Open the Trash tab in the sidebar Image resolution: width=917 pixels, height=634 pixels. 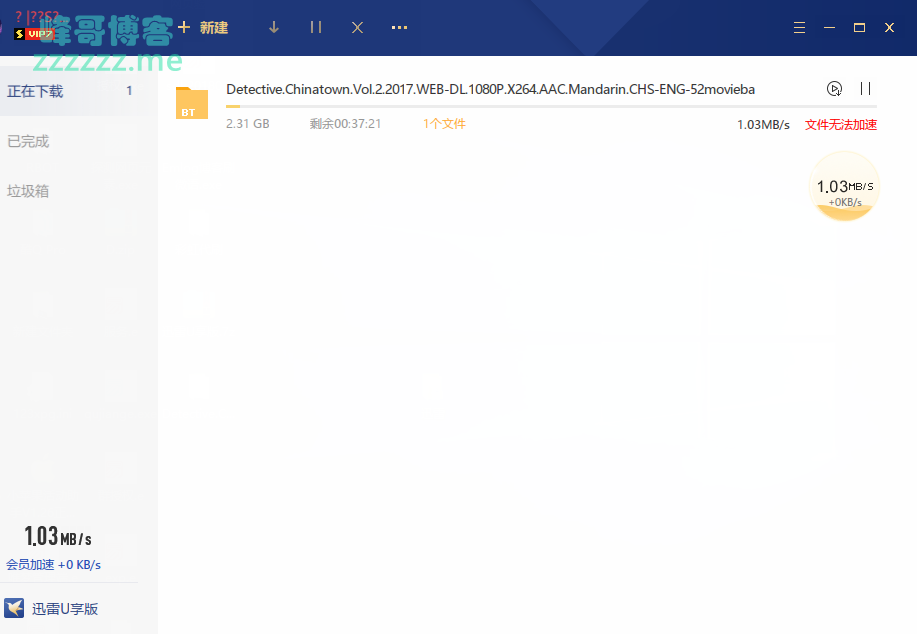tap(29, 191)
